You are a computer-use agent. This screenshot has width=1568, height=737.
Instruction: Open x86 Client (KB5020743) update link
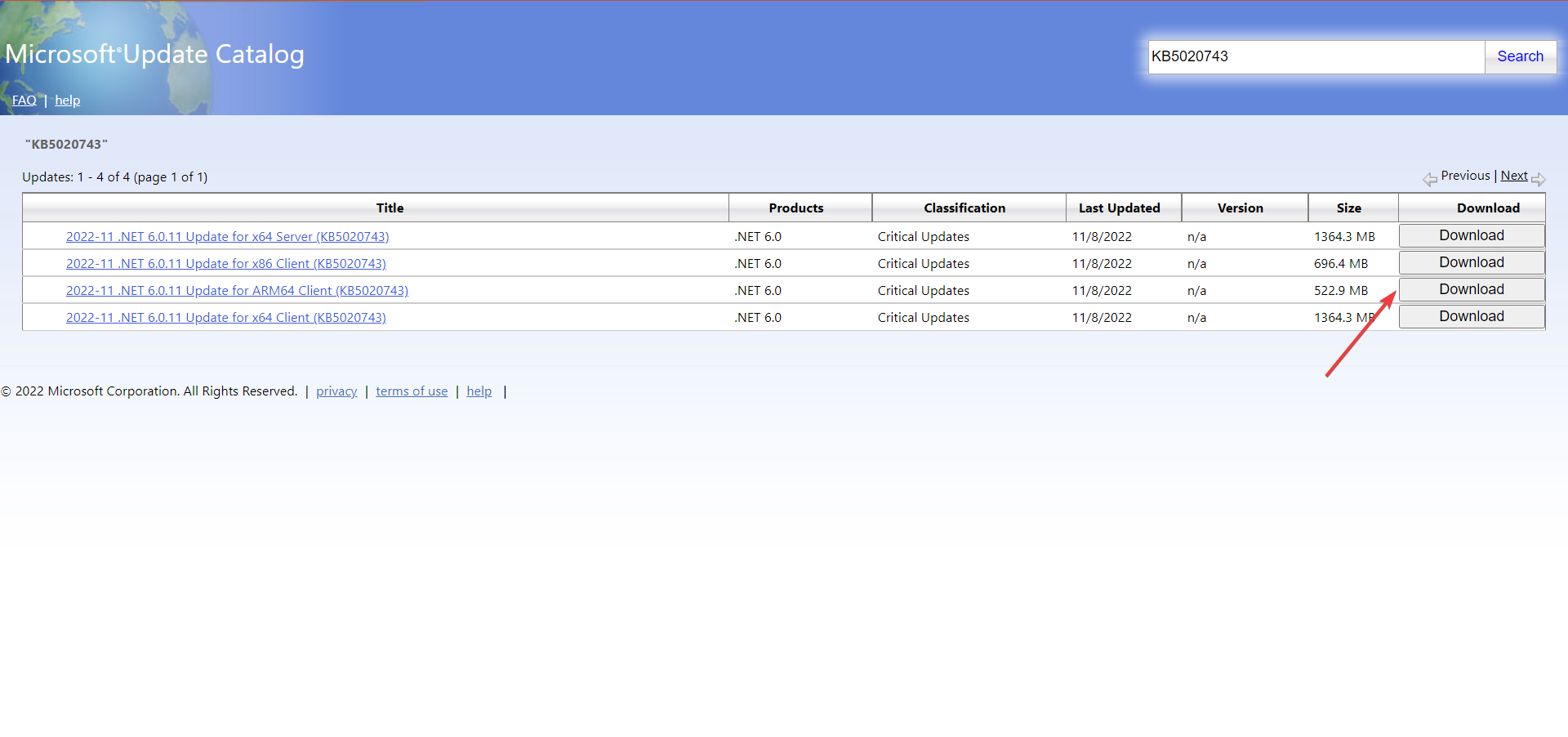click(x=226, y=263)
